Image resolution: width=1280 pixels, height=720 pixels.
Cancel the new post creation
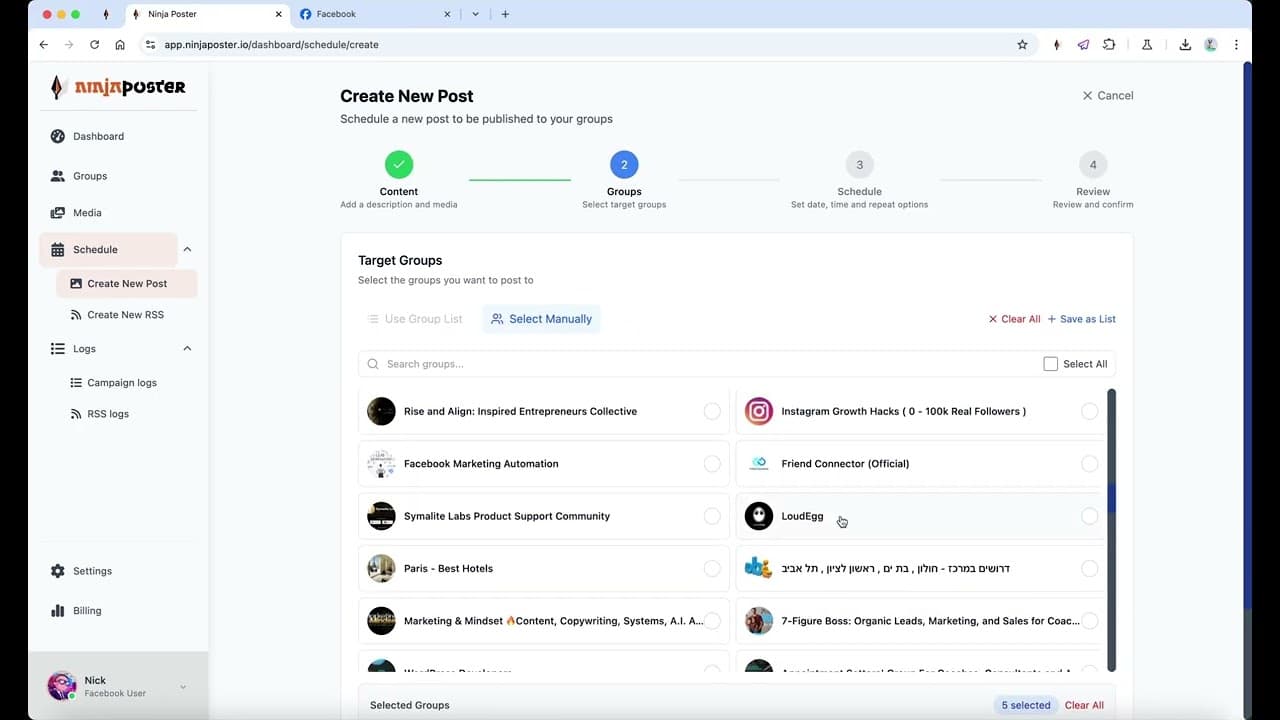coord(1108,96)
